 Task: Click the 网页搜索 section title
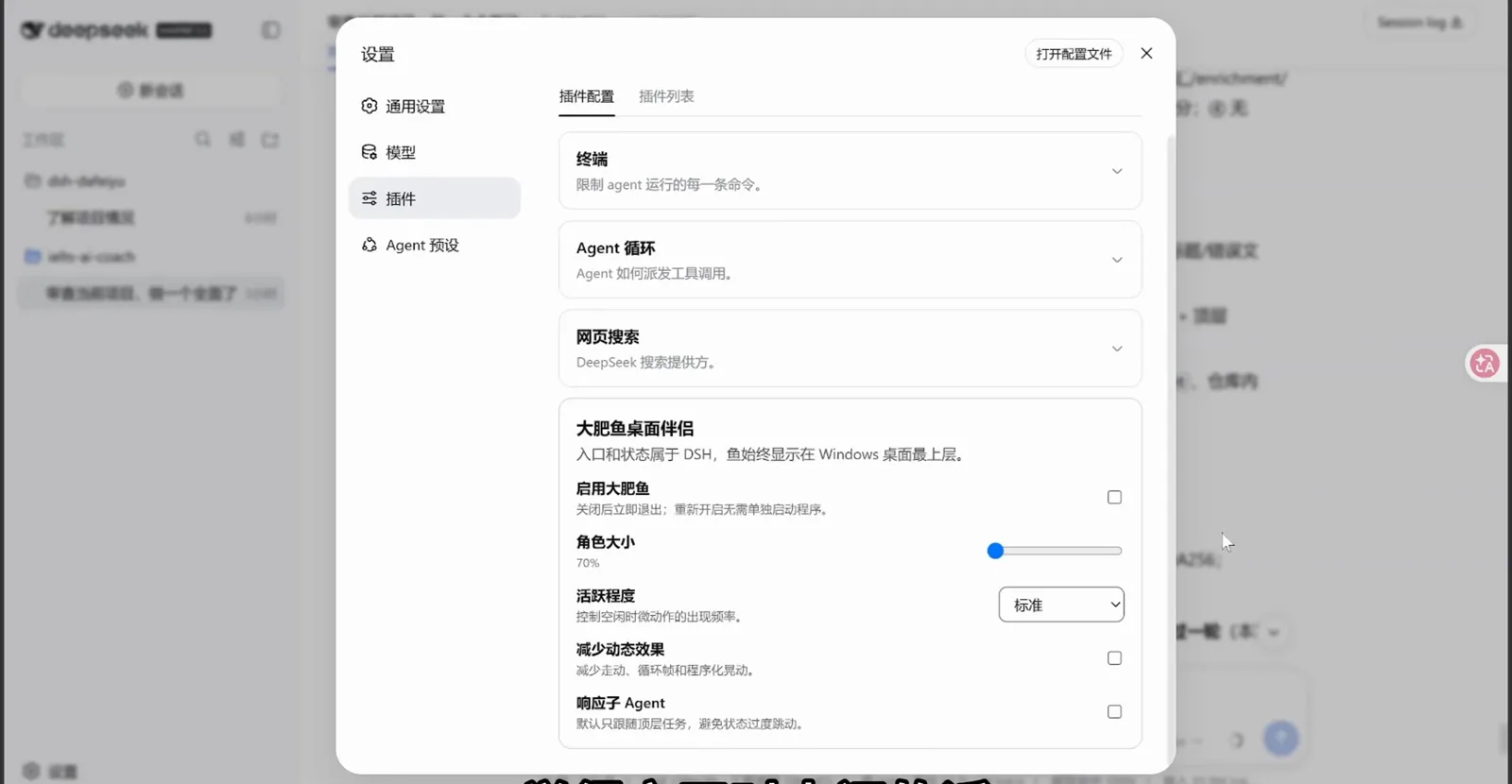(x=608, y=336)
